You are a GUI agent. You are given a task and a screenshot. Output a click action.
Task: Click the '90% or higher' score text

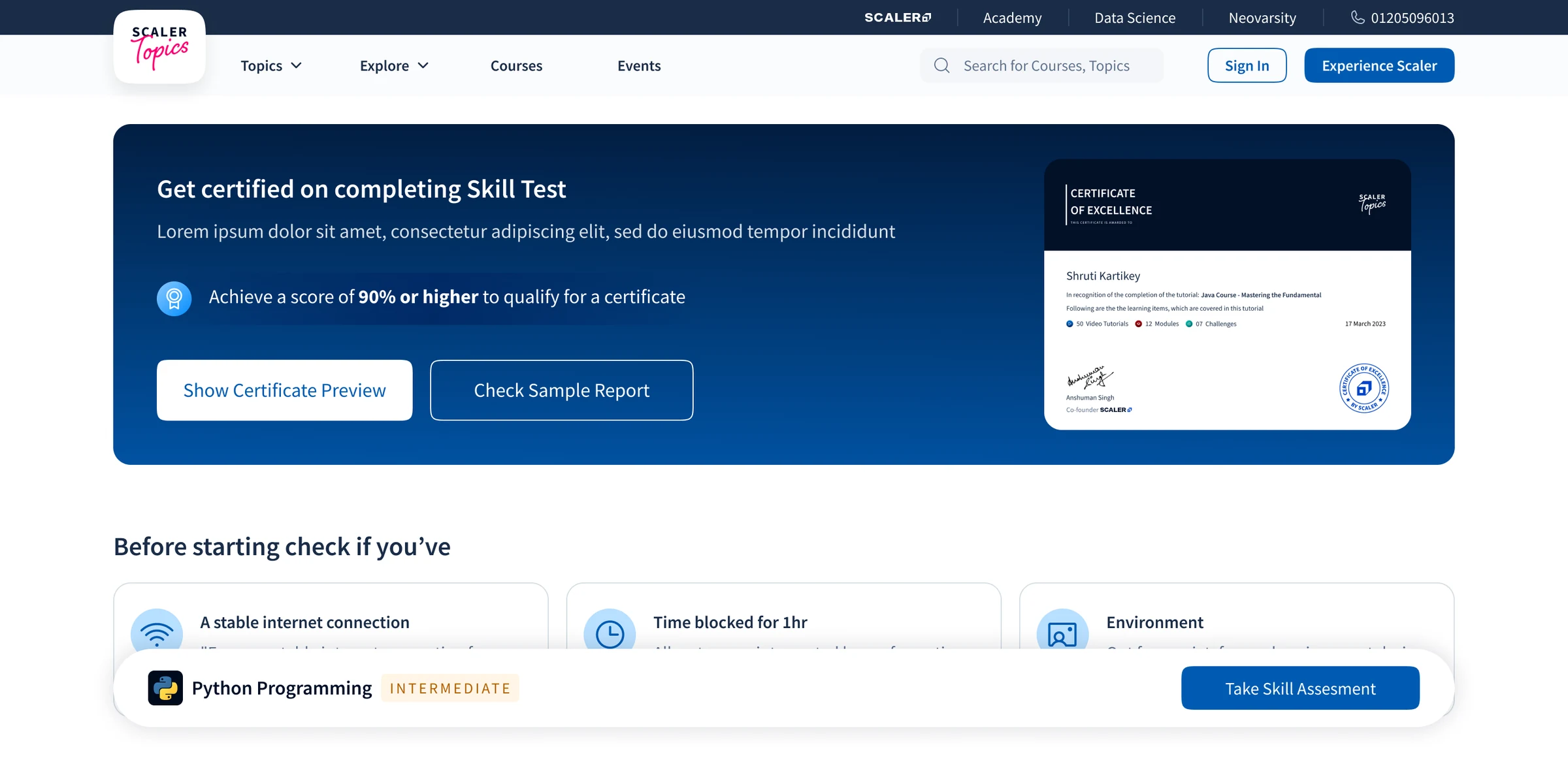click(x=419, y=297)
